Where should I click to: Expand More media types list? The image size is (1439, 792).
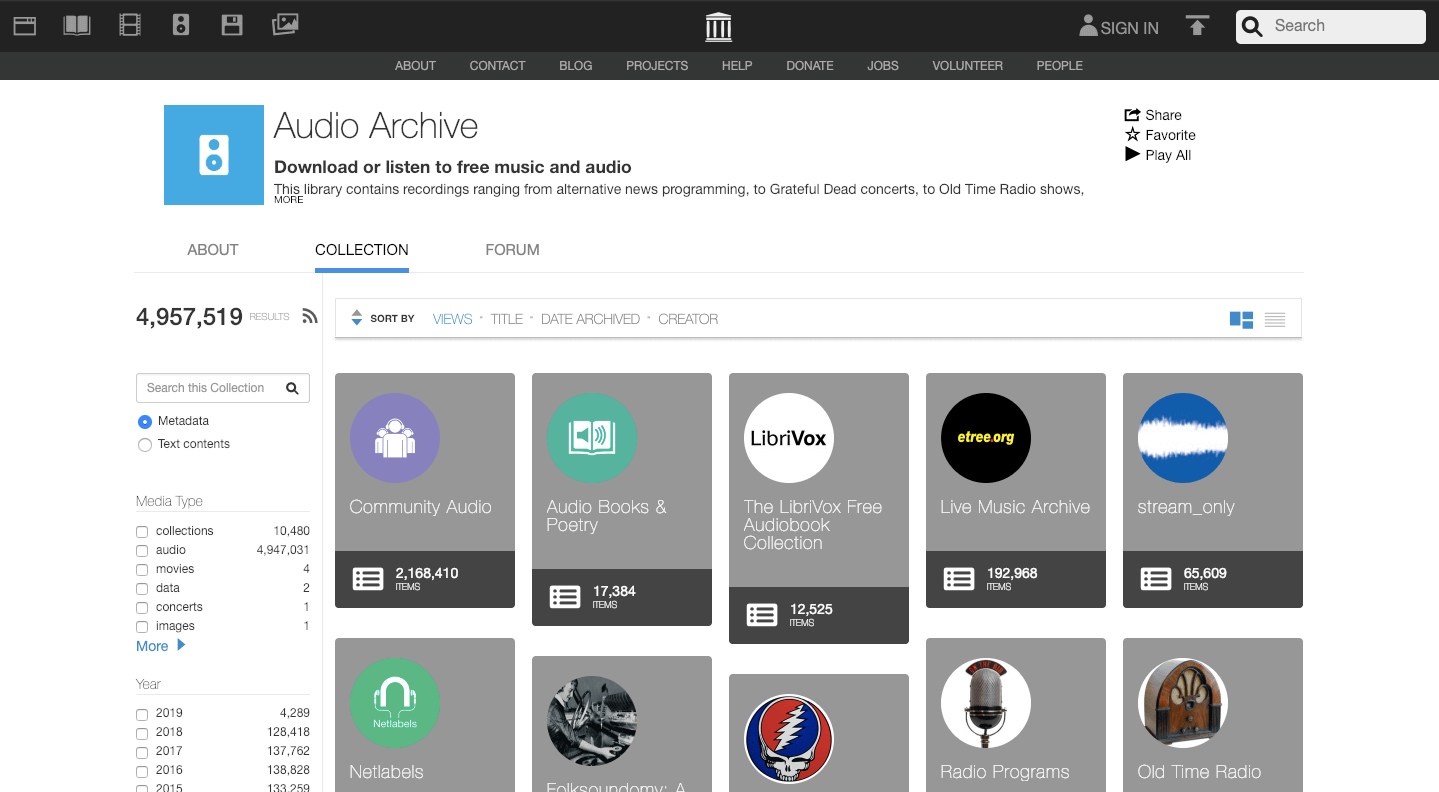click(x=161, y=646)
